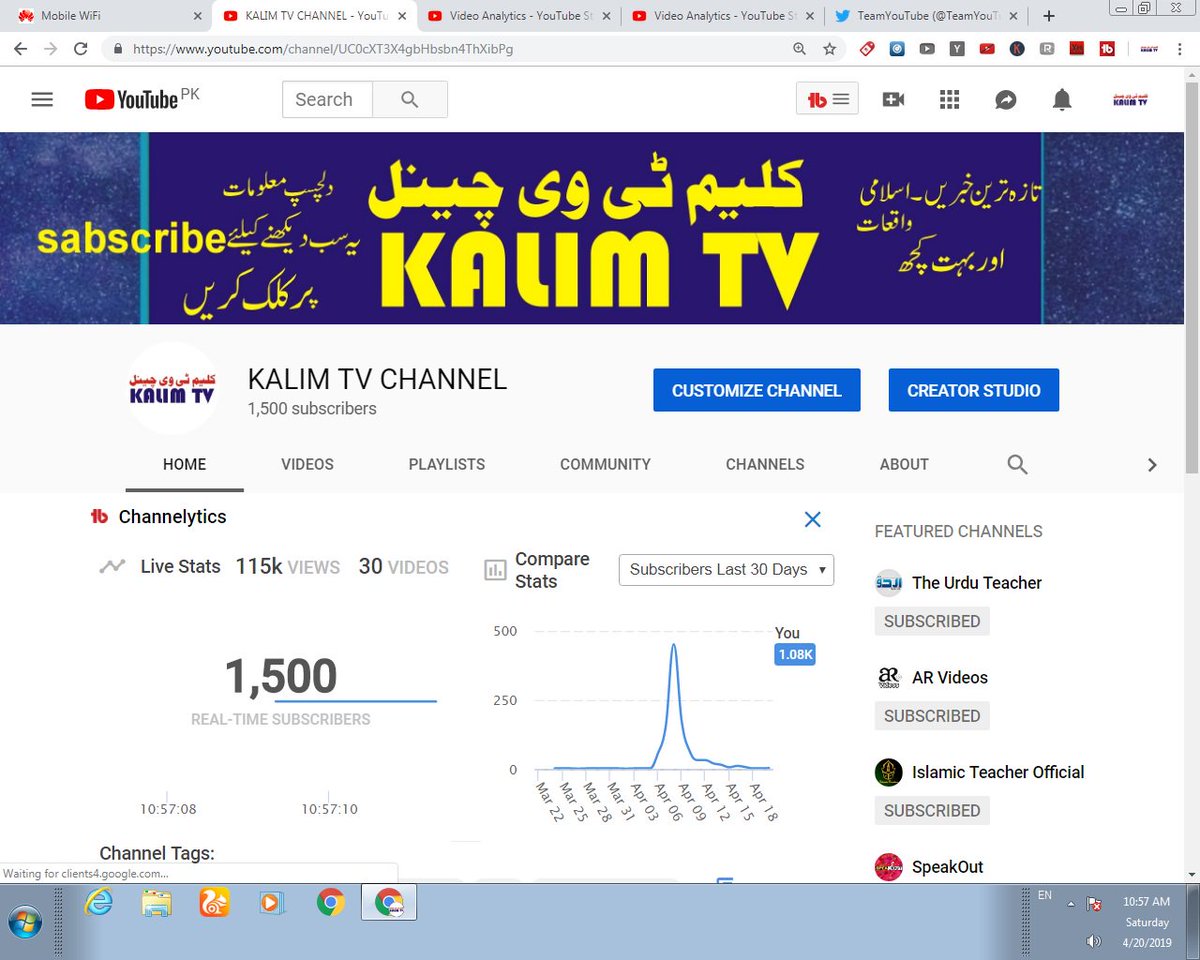Viewport: 1200px width, 960px height.
Task: Click the dark circle K extension icon
Action: tap(1018, 48)
